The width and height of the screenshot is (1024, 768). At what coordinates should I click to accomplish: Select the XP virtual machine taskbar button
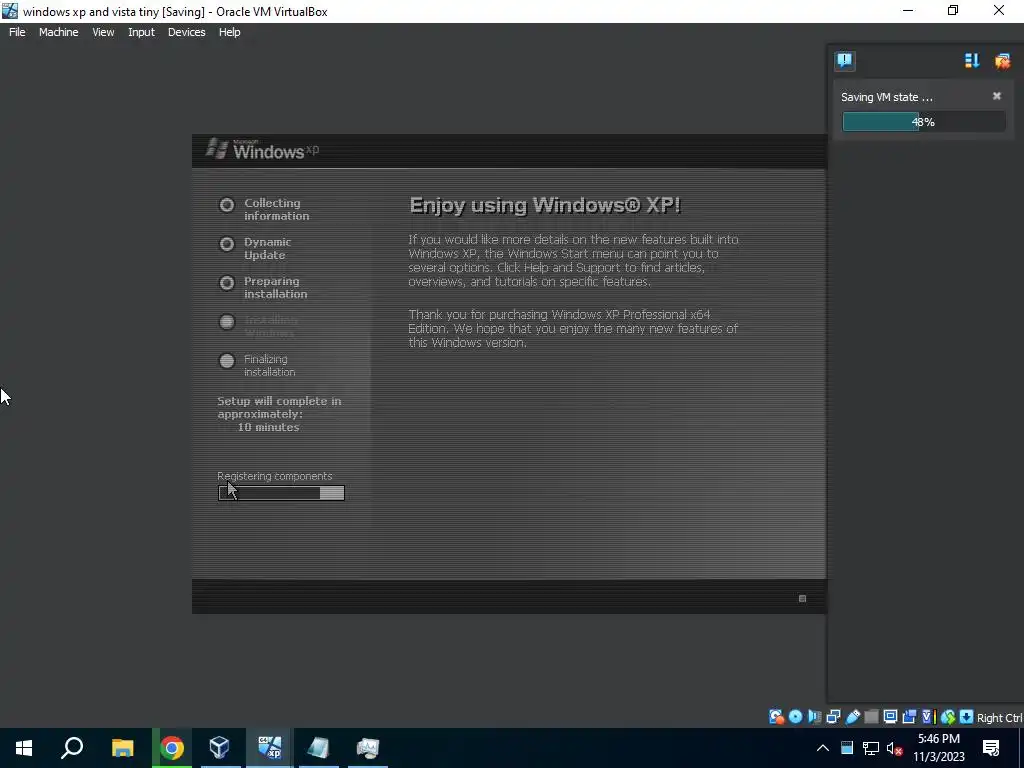pyautogui.click(x=269, y=748)
